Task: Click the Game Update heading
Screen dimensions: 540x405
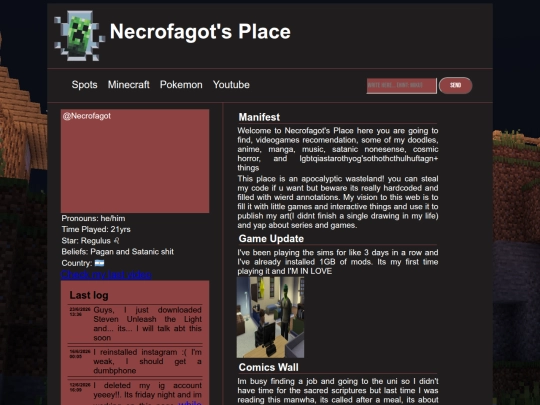Action: (271, 239)
